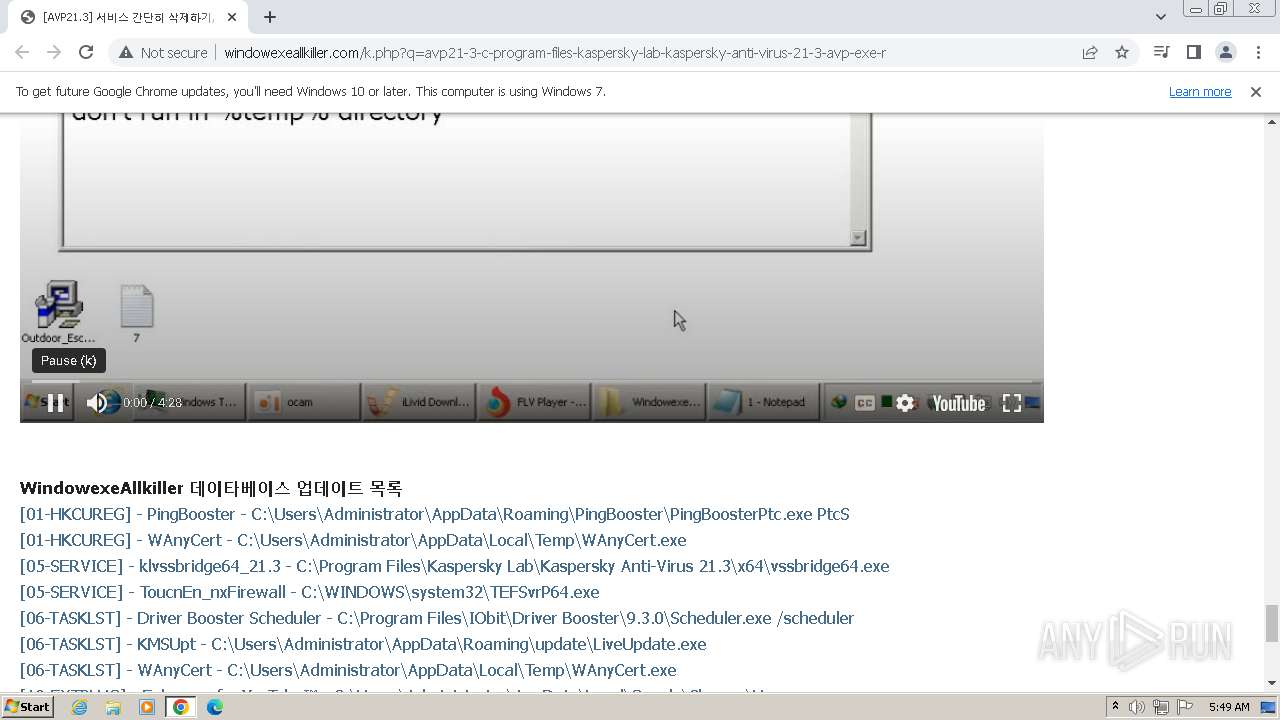Open Windows Media Player from the taskbar
This screenshot has width=1280, height=720.
(147, 707)
